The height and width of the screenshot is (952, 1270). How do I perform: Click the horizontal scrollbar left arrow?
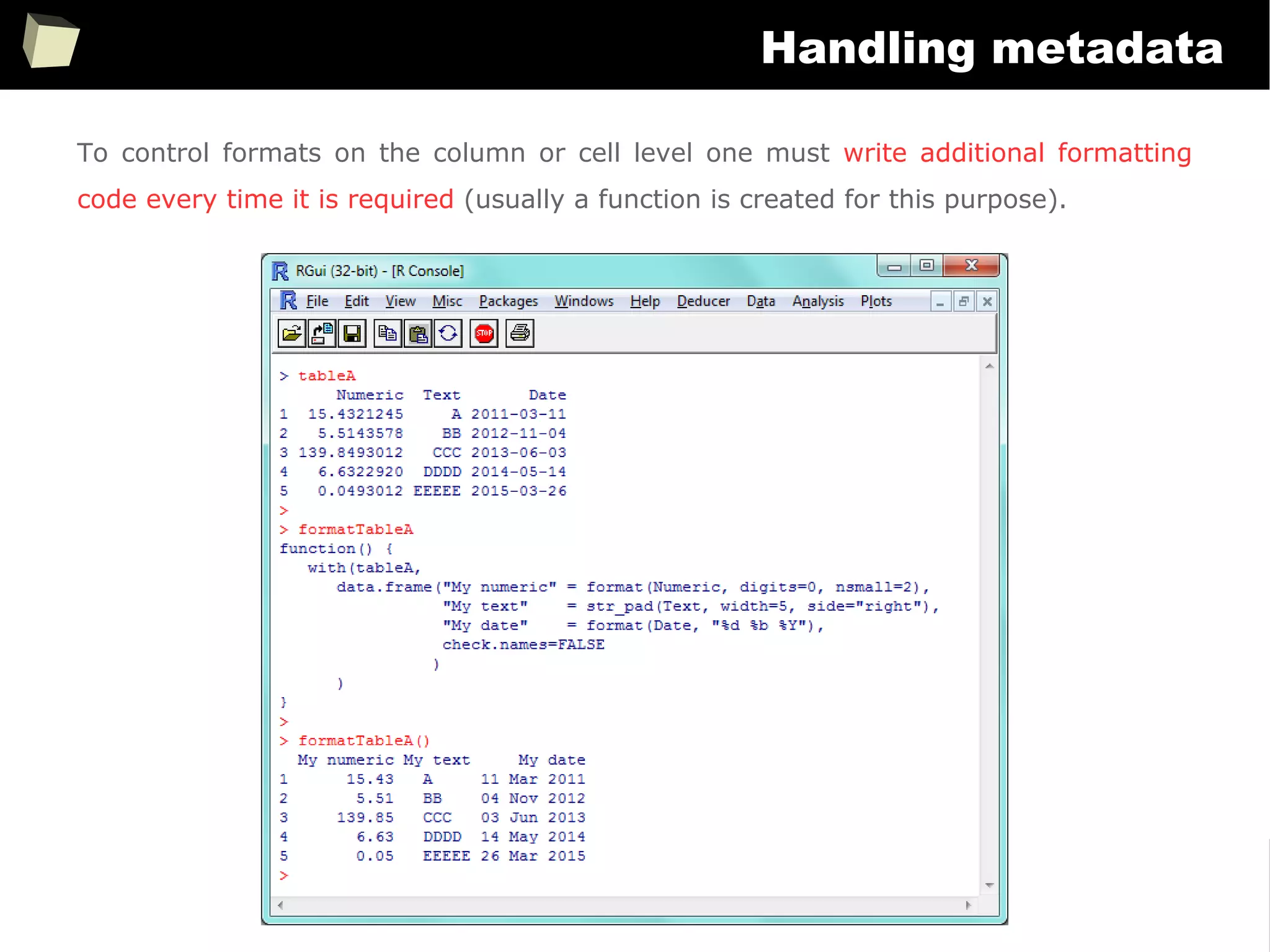coord(280,905)
